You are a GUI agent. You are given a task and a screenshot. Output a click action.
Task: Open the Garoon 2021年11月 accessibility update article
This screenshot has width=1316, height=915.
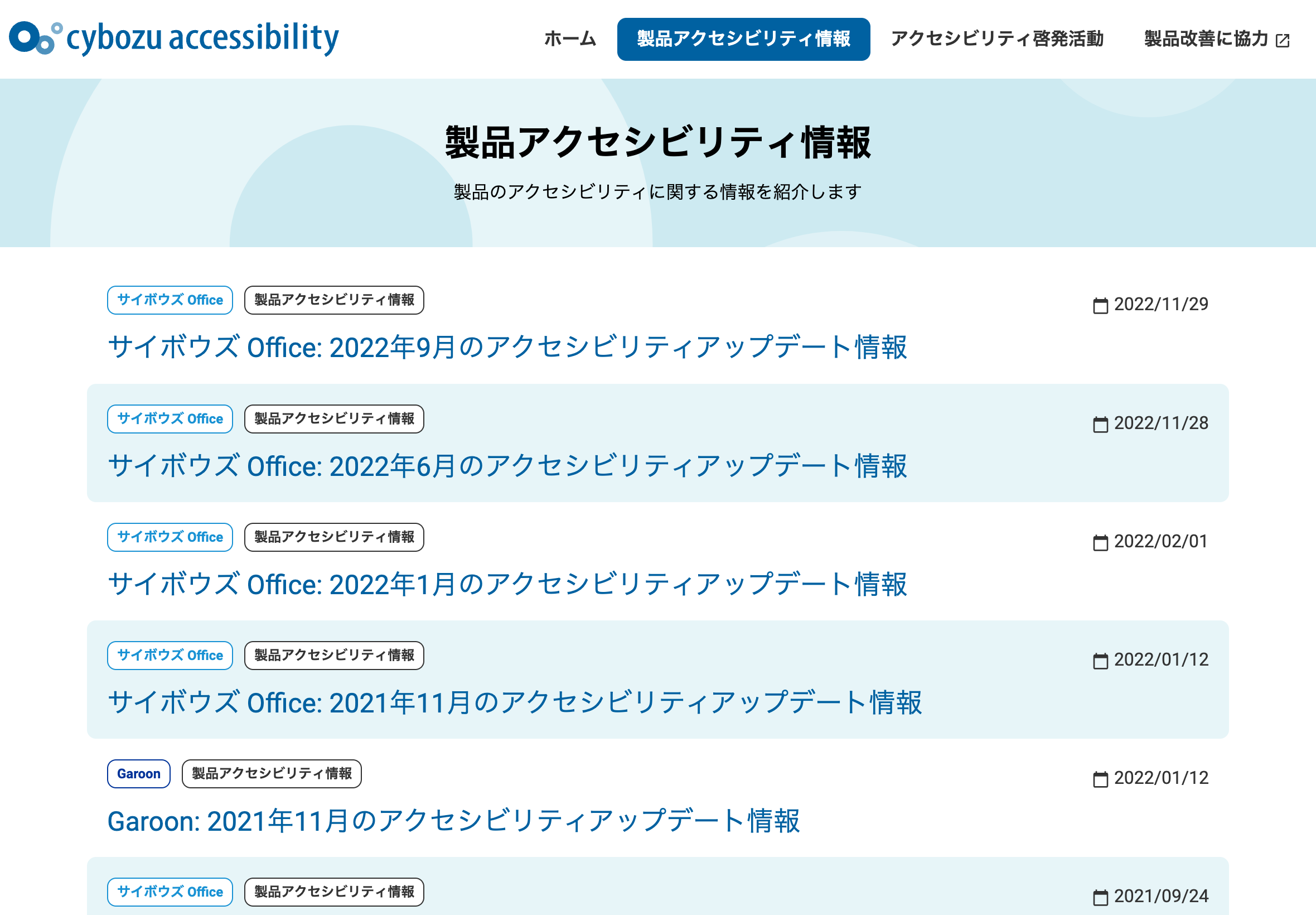[453, 821]
